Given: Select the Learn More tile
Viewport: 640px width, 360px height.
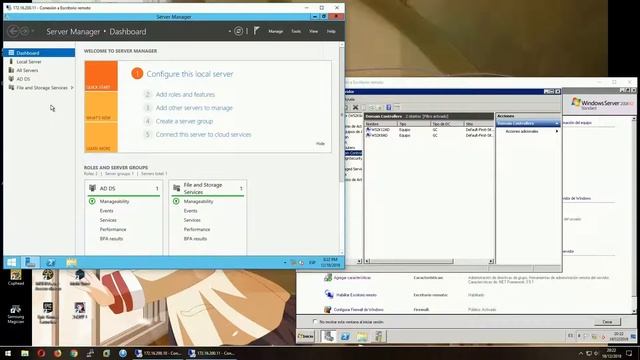Looking at the screenshot, I should coord(101,137).
